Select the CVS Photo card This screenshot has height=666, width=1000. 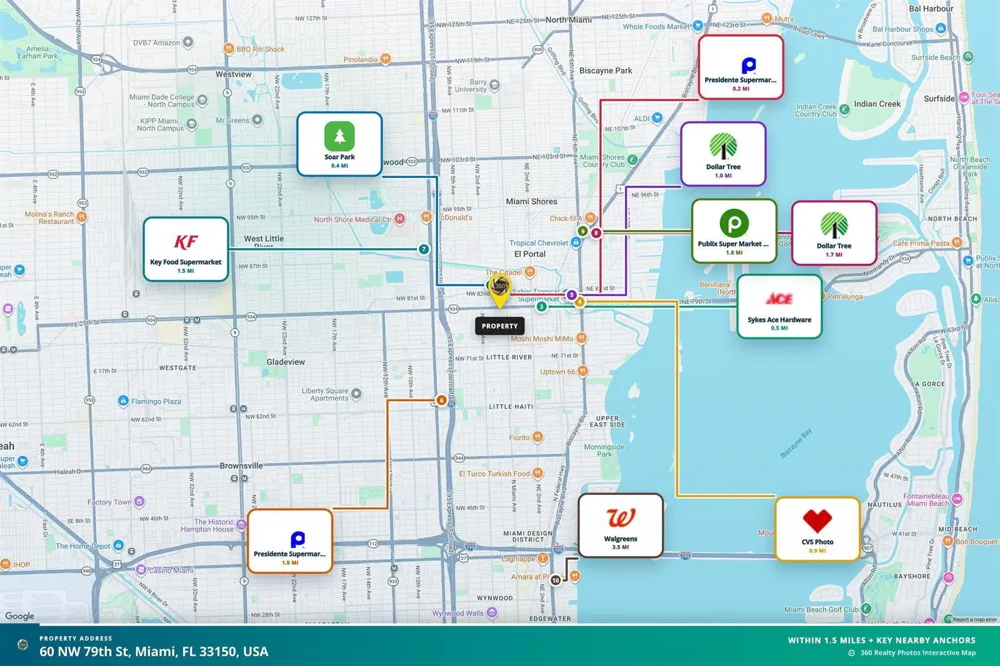pyautogui.click(x=818, y=529)
